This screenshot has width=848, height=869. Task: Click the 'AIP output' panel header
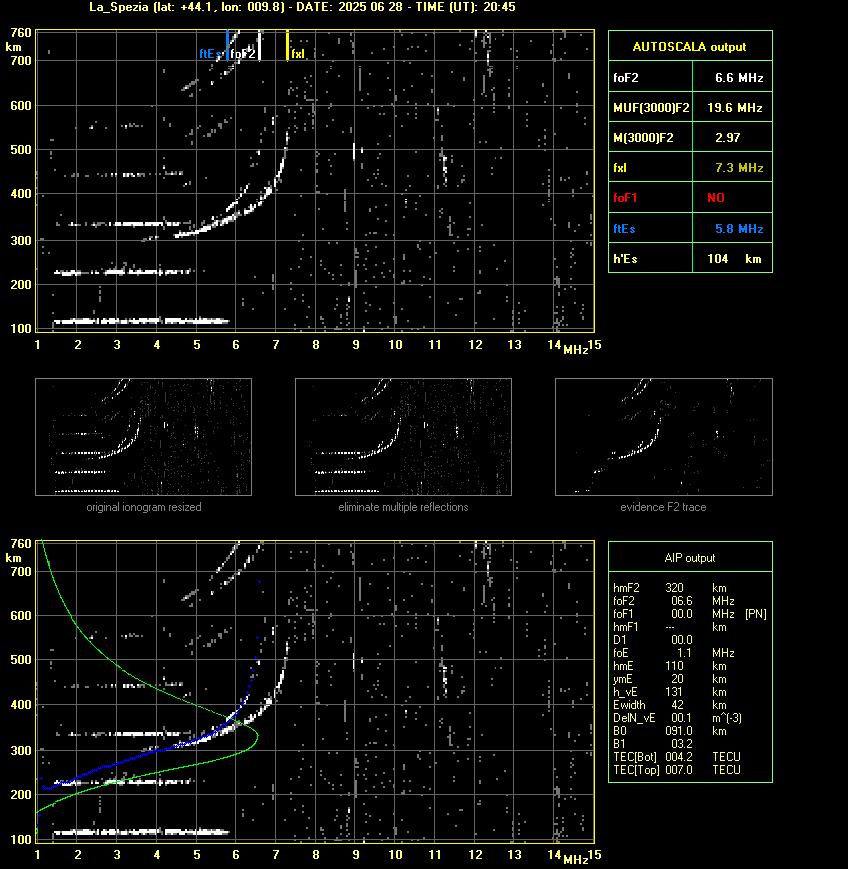[x=690, y=558]
